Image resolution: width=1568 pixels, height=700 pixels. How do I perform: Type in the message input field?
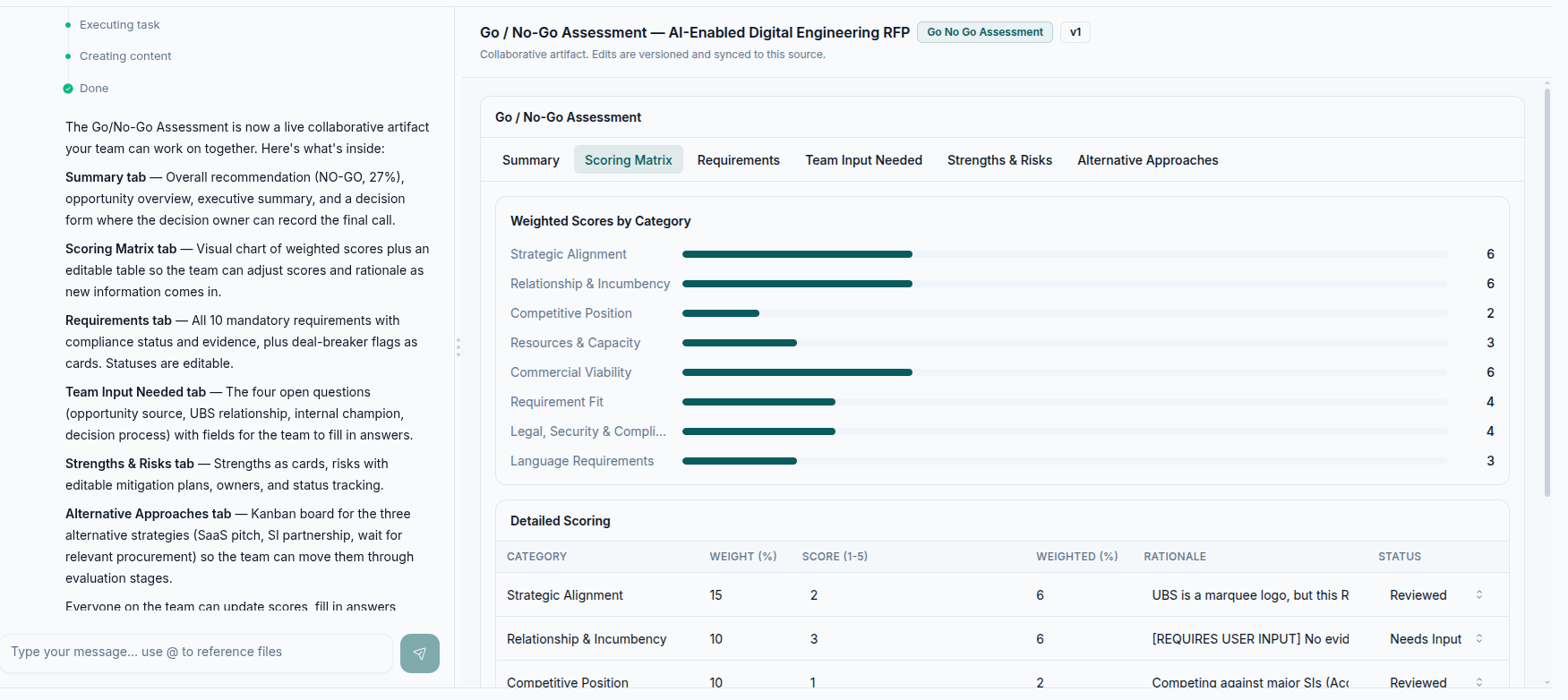[197, 653]
